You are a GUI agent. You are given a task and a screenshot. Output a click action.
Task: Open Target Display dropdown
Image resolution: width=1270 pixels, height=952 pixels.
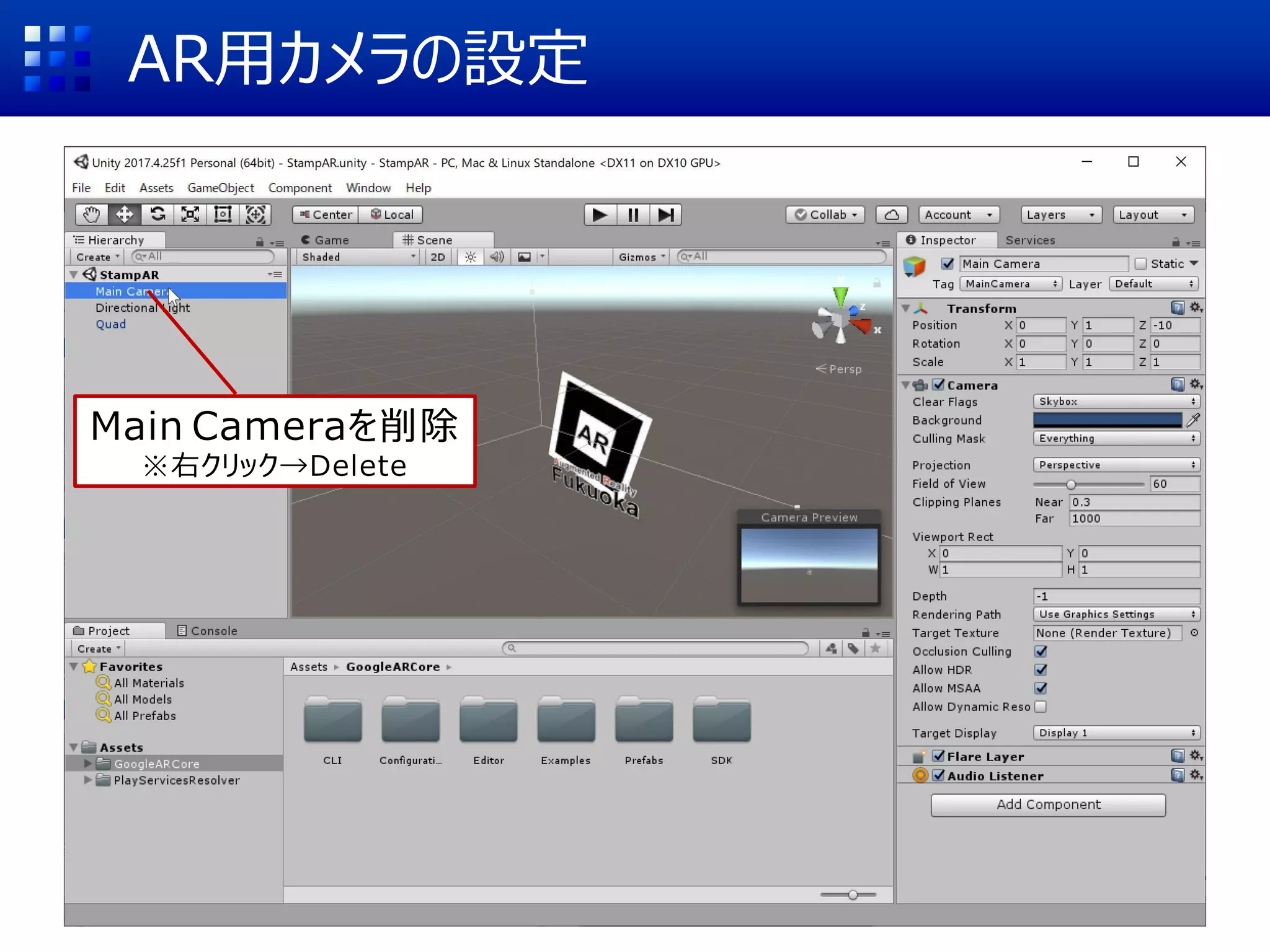point(1117,733)
